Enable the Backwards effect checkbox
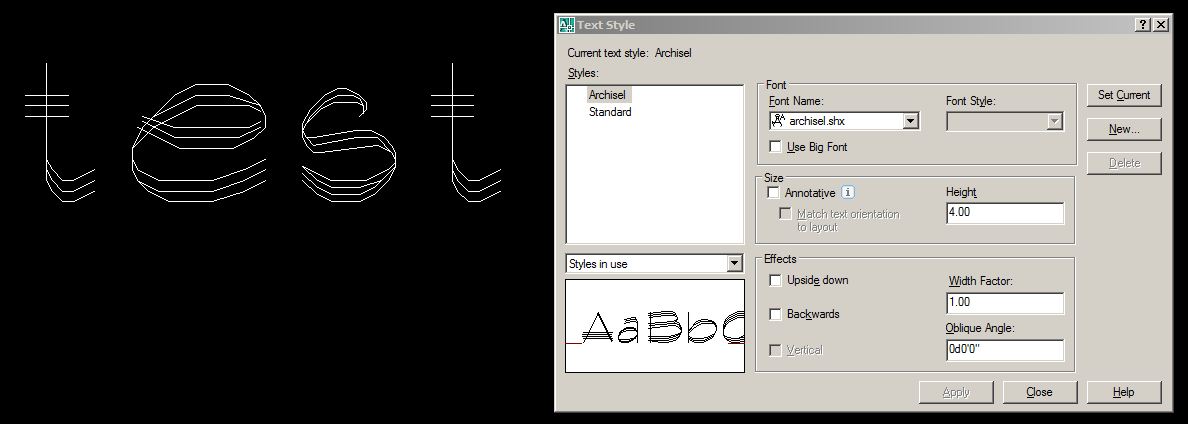This screenshot has height=424, width=1188. click(775, 314)
